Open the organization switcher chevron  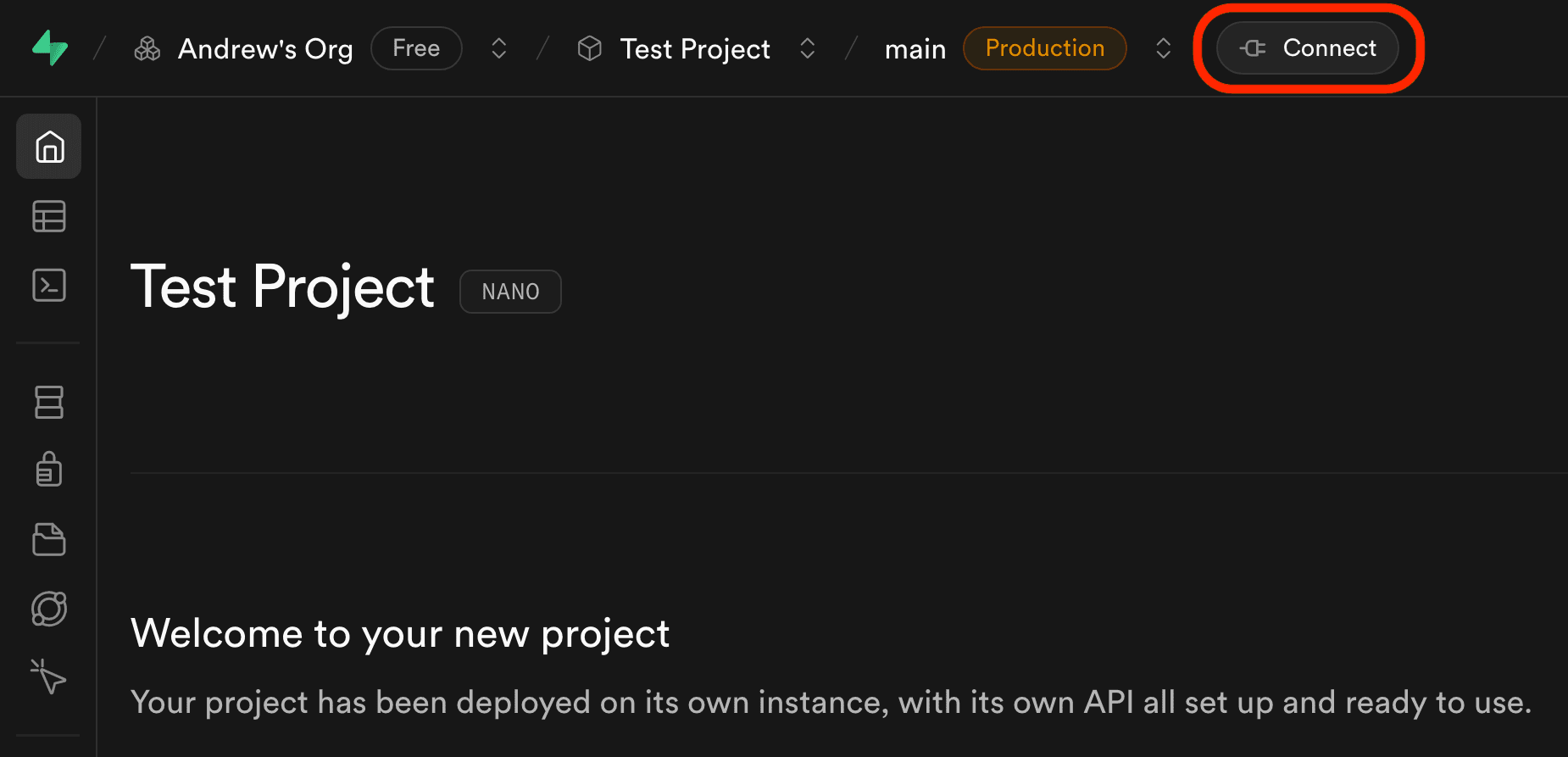tap(498, 48)
